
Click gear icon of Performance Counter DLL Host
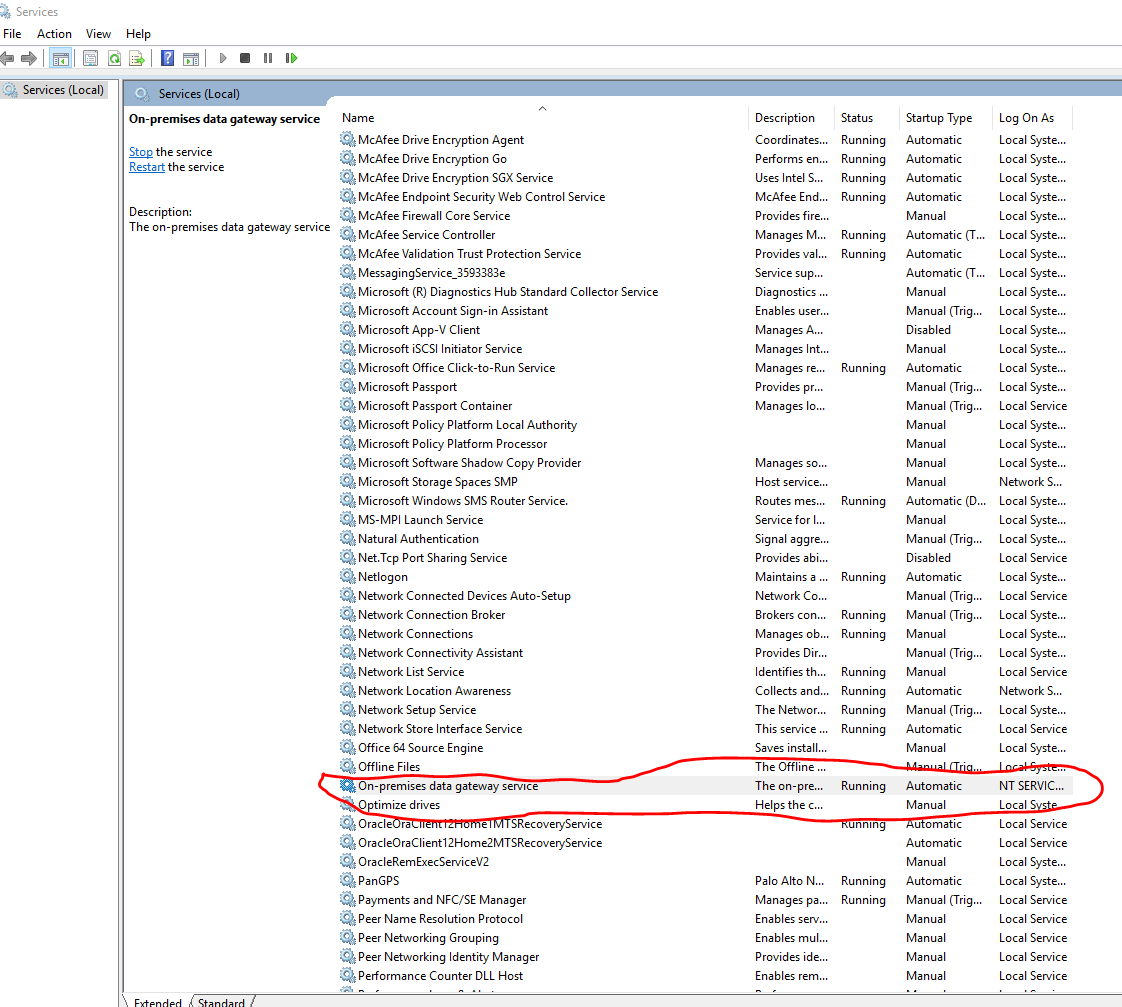tap(348, 976)
